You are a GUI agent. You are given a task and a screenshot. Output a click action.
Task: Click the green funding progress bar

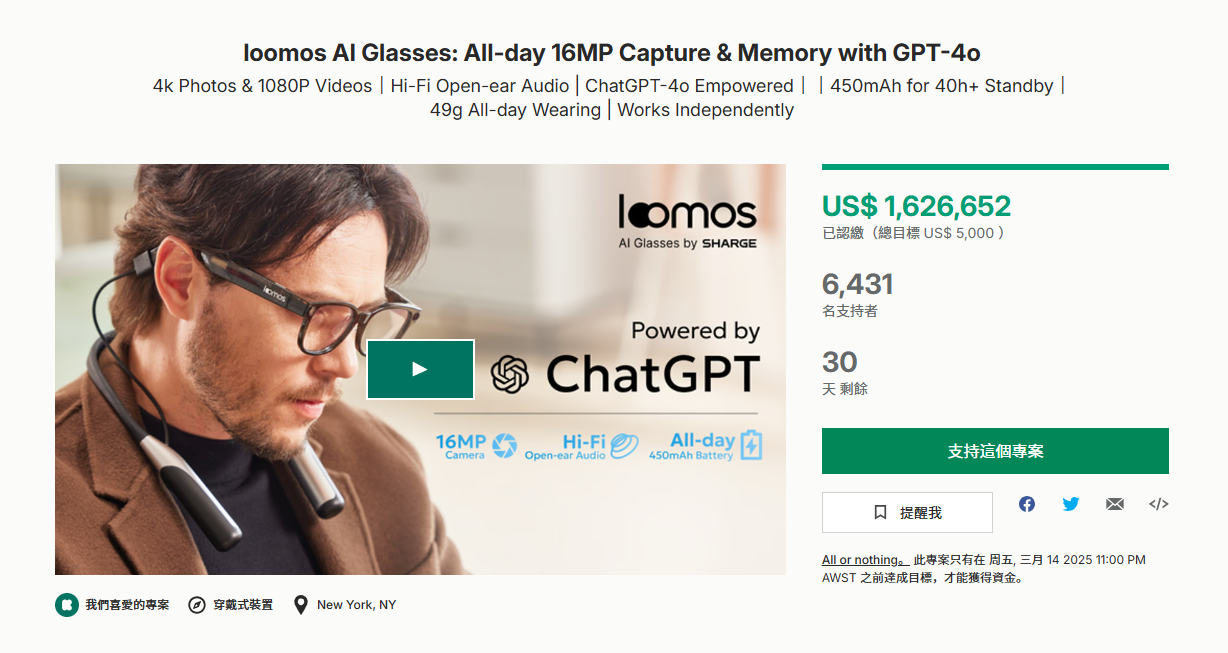click(x=995, y=167)
